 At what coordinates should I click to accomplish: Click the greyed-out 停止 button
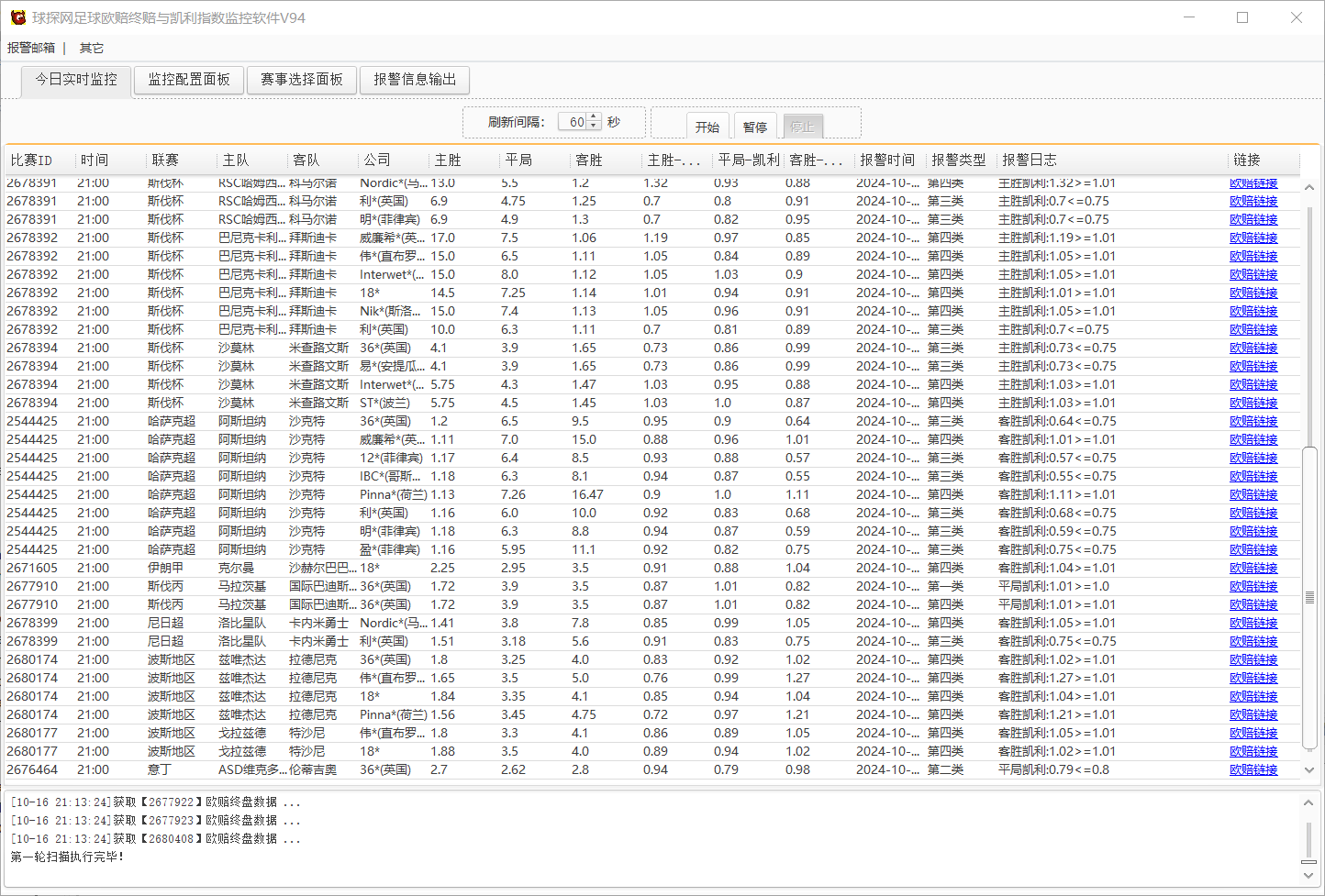(803, 127)
